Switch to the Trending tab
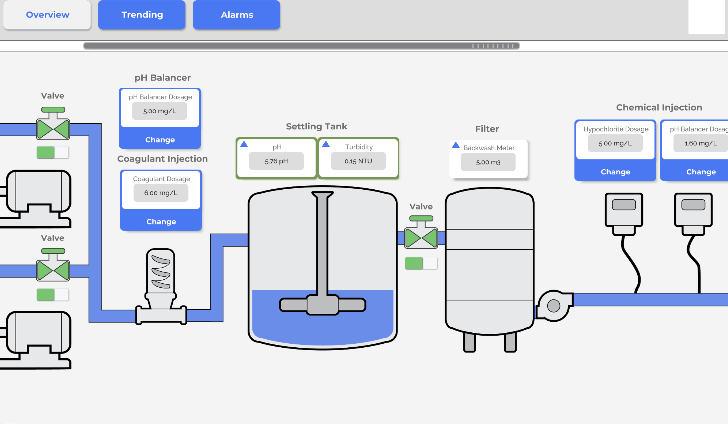The width and height of the screenshot is (728, 424). (142, 15)
